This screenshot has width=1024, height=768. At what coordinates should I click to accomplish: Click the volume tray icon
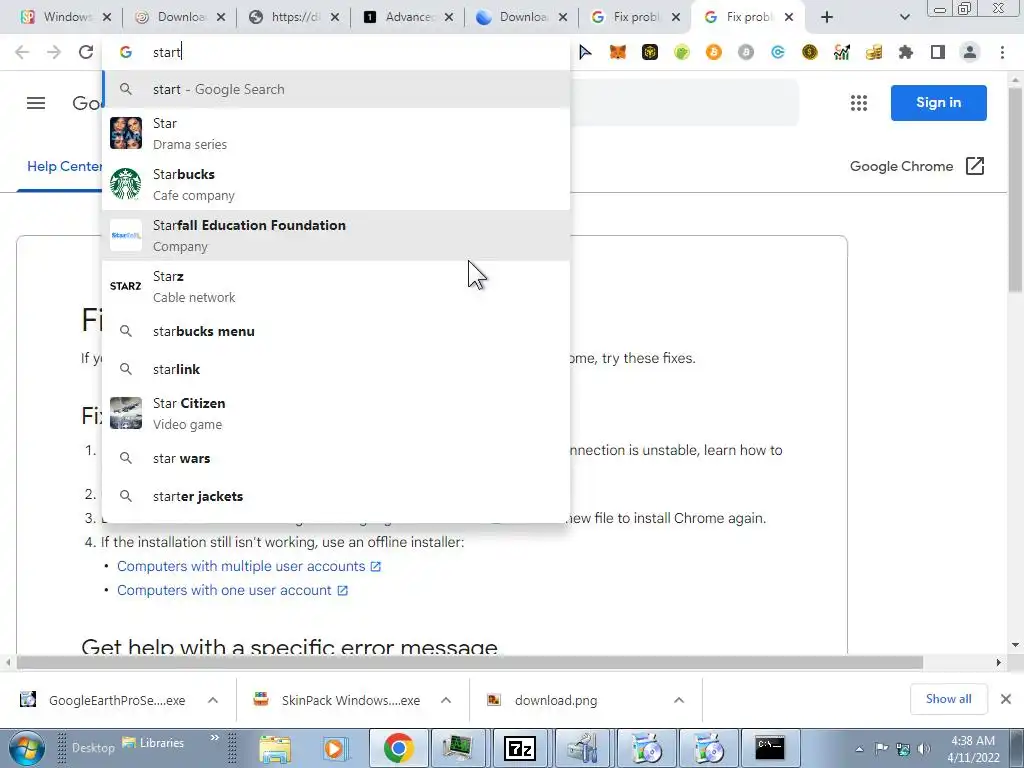point(923,749)
